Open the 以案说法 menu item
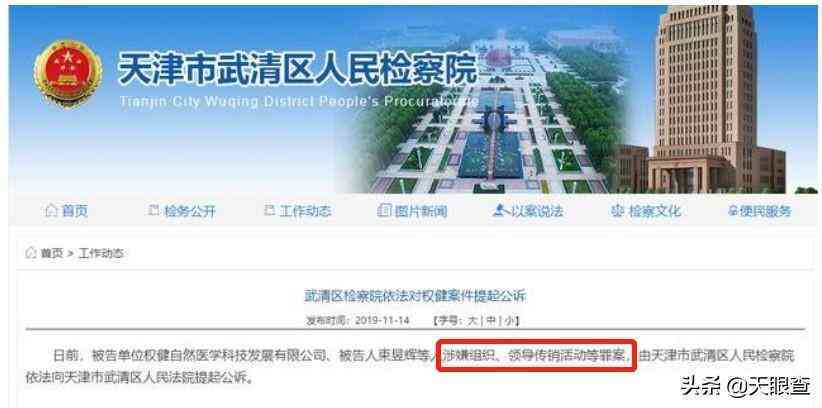The width and height of the screenshot is (822, 408). 537,211
